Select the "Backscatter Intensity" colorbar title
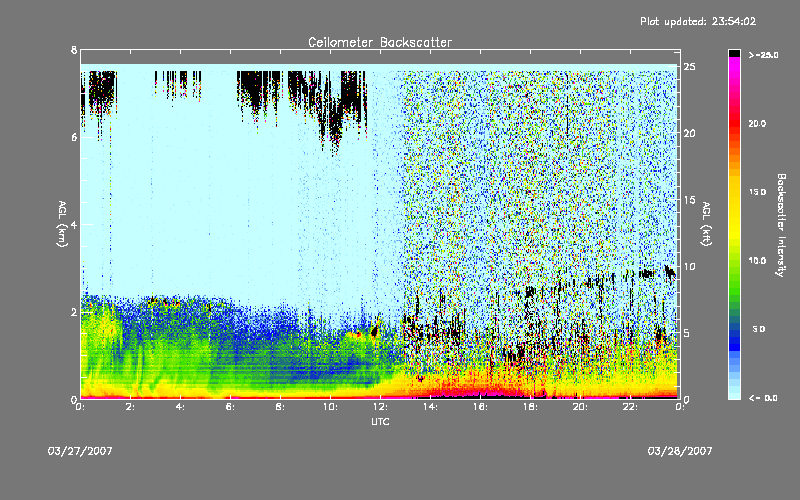Screen dimensions: 800x500 click(x=781, y=225)
